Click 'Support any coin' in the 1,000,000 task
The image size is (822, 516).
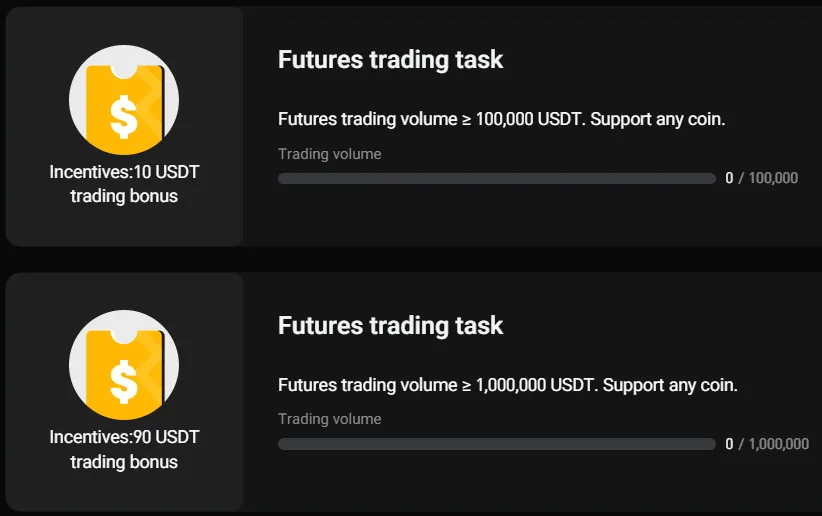point(670,385)
